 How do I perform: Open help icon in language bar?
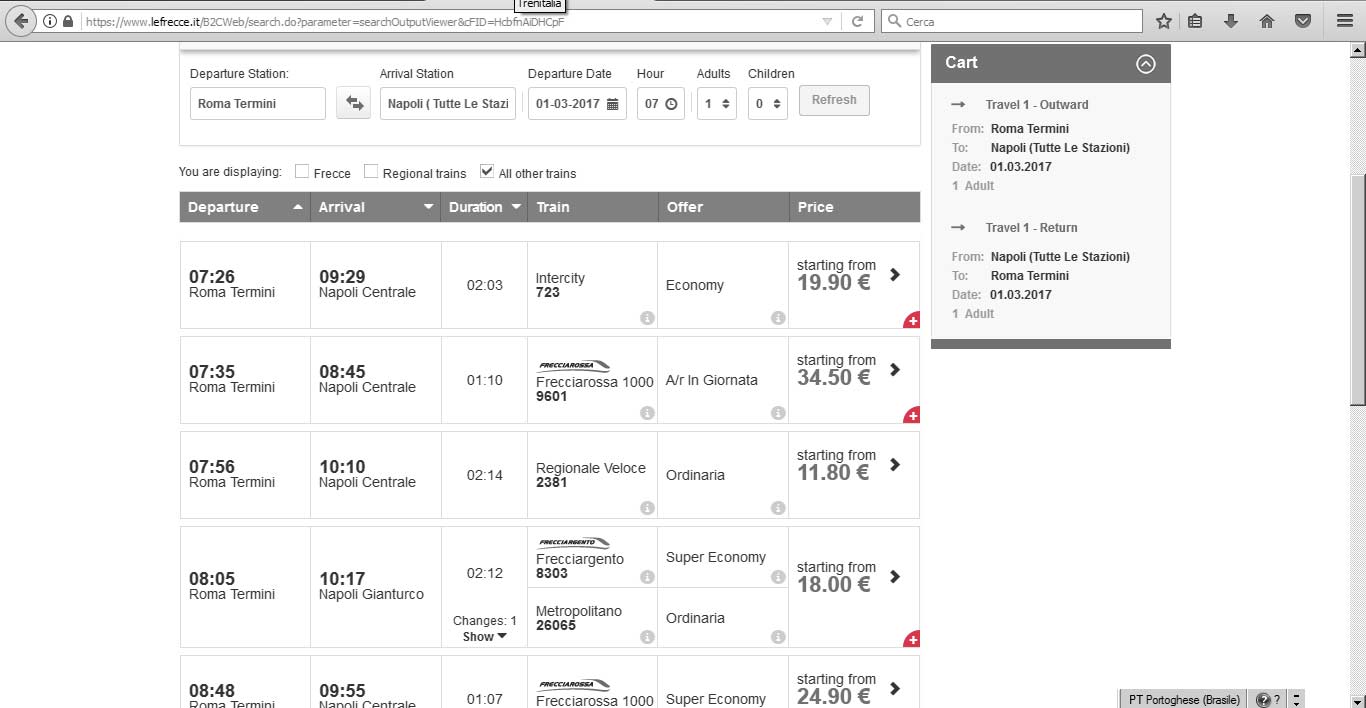click(1263, 699)
